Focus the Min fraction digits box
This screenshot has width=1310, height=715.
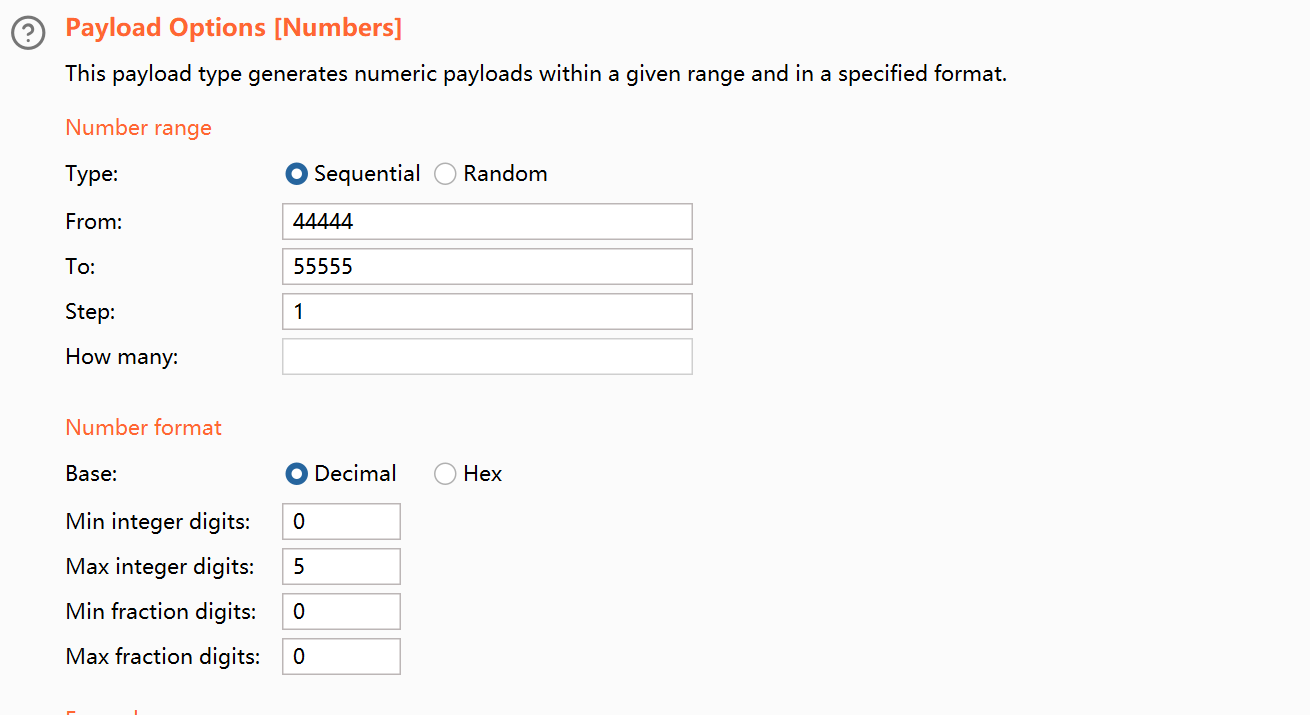click(x=341, y=612)
